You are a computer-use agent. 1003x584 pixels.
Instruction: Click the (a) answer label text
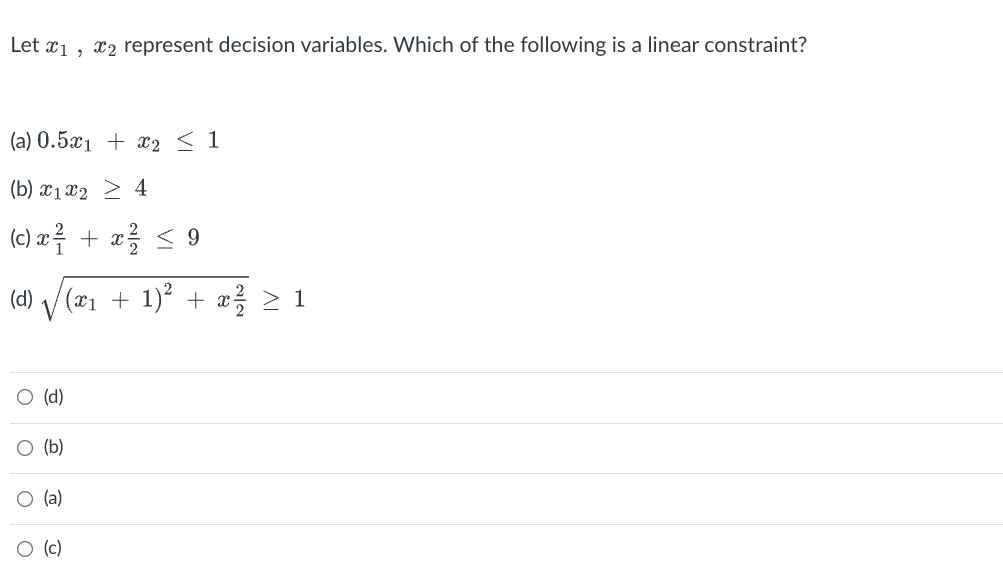pos(50,498)
